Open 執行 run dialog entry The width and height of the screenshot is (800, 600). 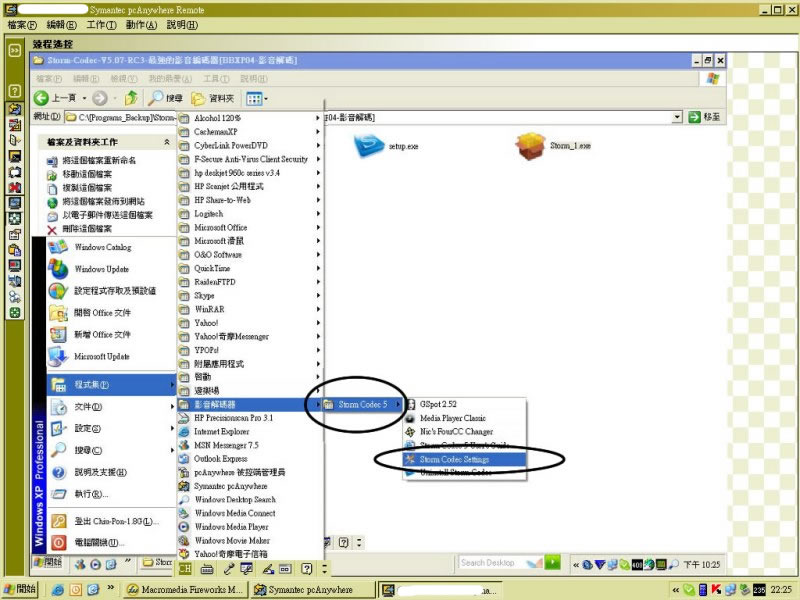tap(111, 494)
